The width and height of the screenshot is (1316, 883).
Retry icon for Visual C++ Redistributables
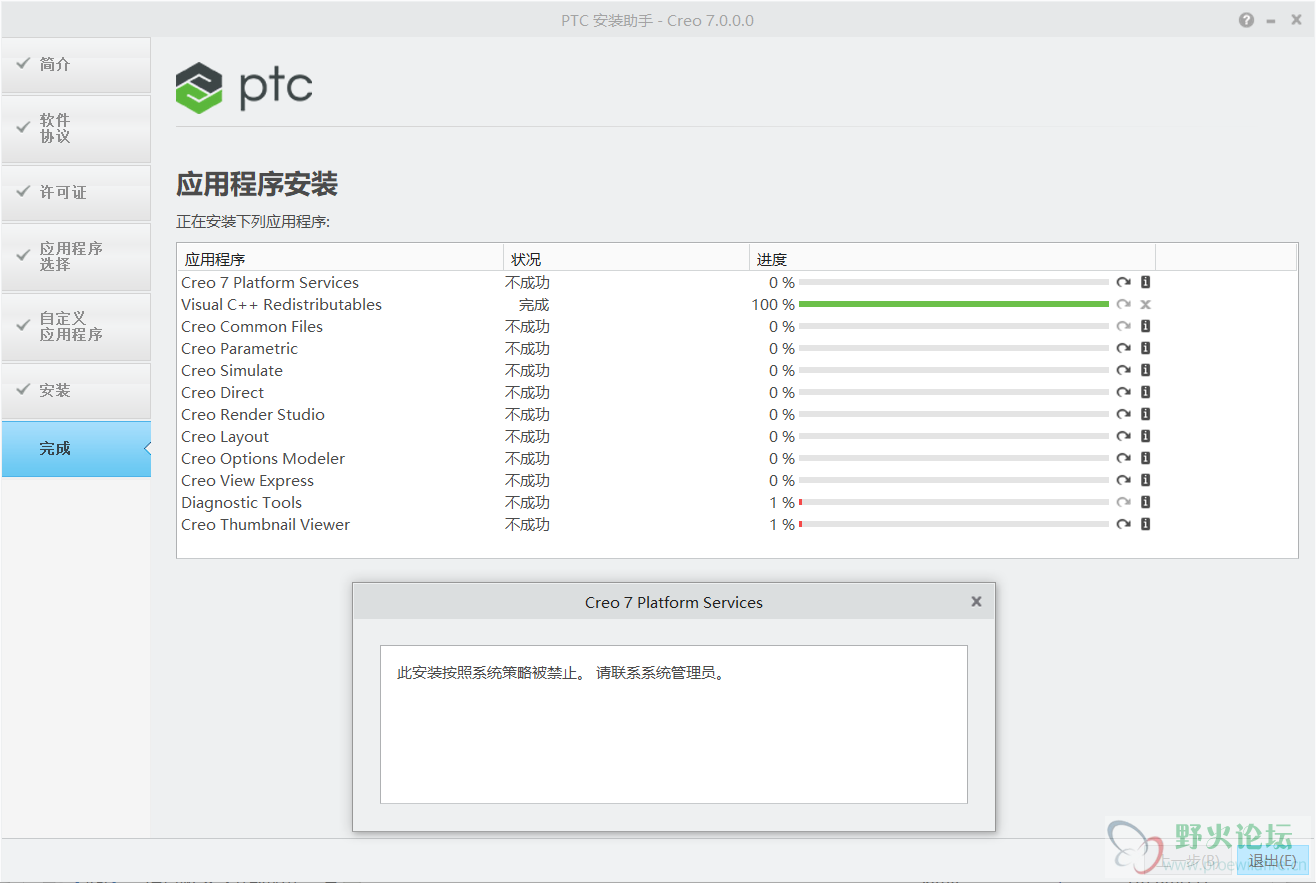click(x=1123, y=304)
